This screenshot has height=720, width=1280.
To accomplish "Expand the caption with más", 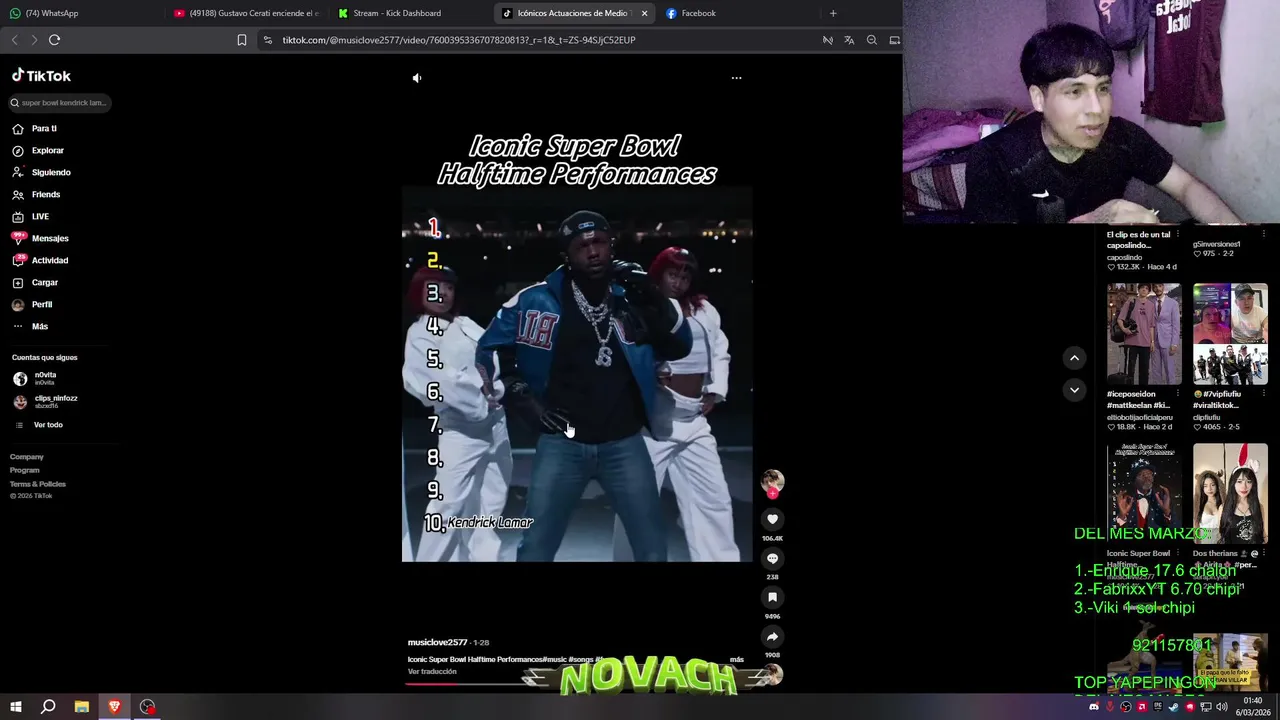I will point(737,659).
